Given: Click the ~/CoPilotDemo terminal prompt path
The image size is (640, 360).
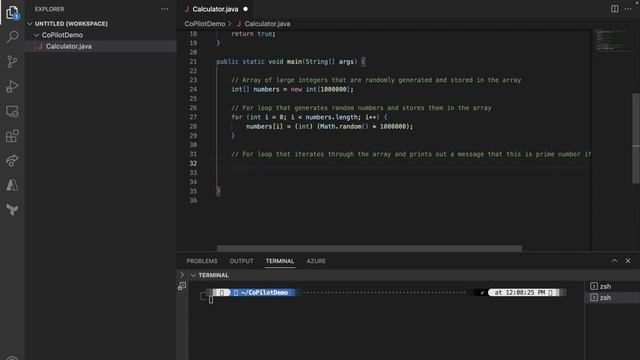Looking at the screenshot, I should point(264,293).
